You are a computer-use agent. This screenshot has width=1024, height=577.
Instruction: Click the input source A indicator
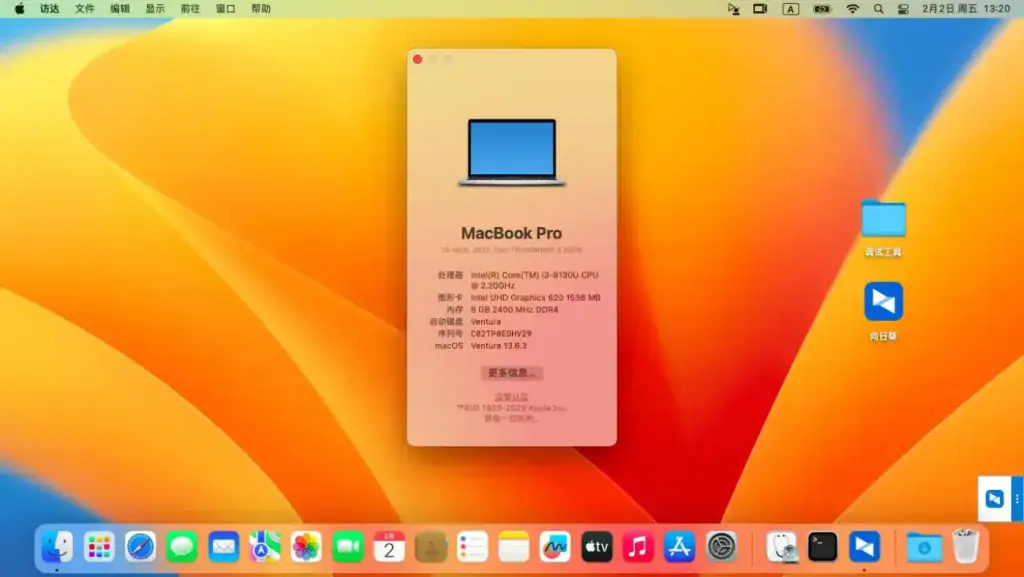[x=791, y=9]
